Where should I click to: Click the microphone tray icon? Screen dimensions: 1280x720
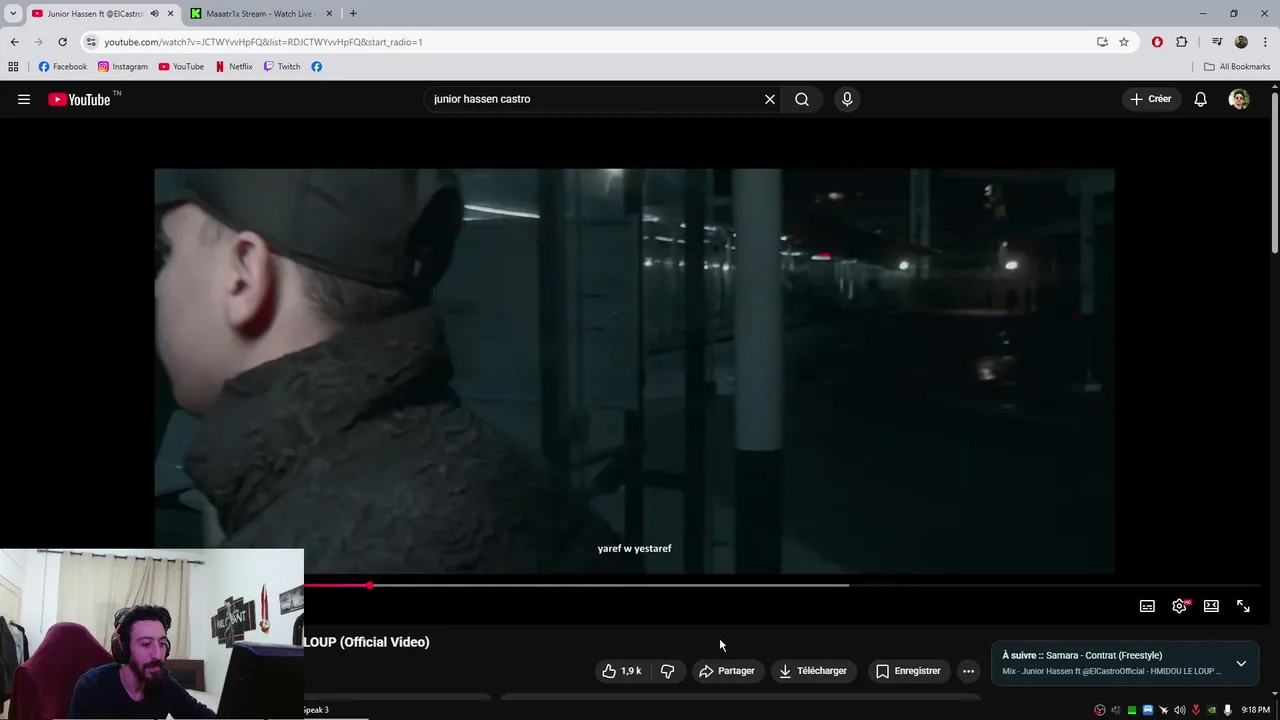click(x=1227, y=710)
